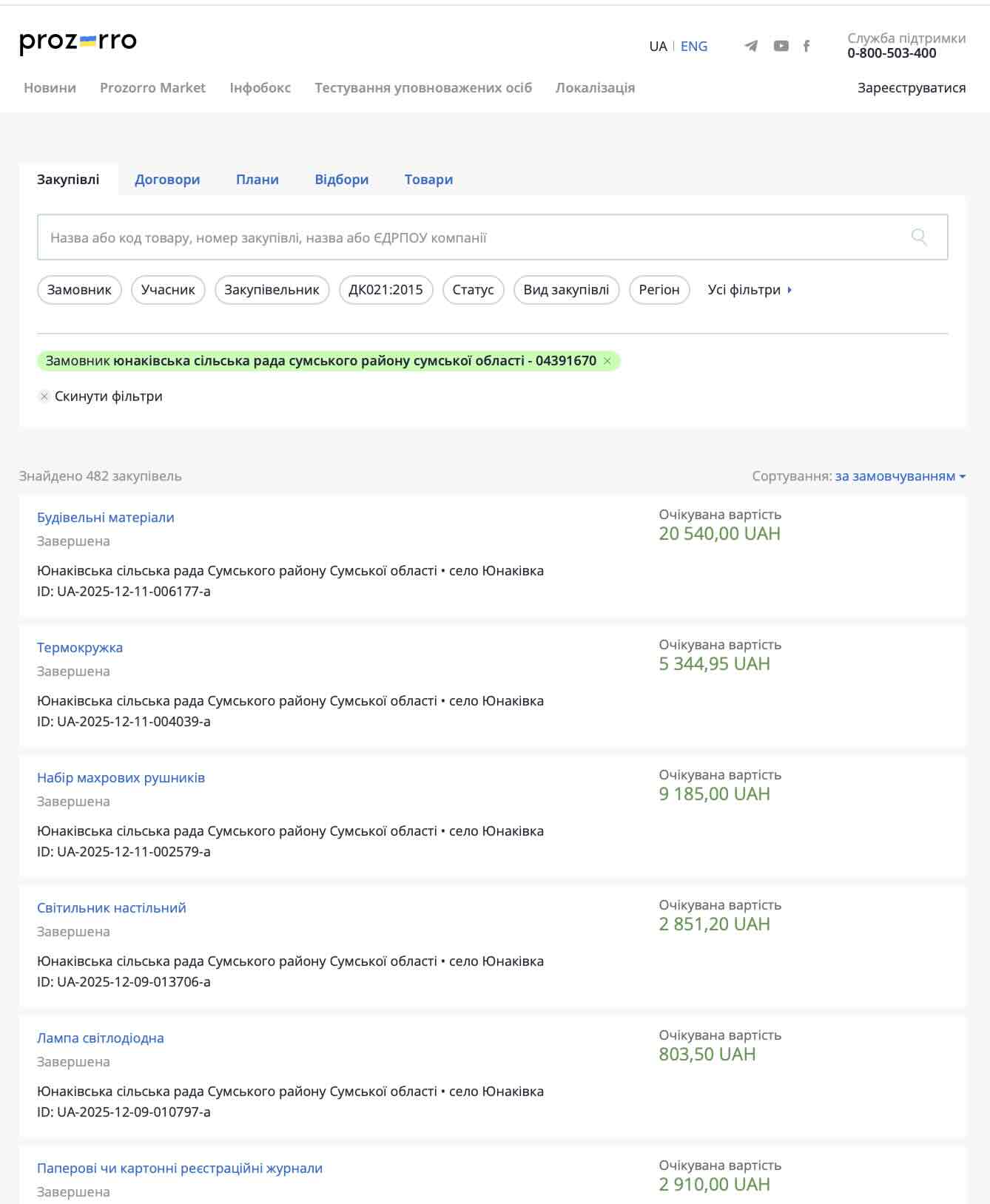Screen dimensions: 990x1204
Task: Click the Prozorro logo
Action: 78,42
